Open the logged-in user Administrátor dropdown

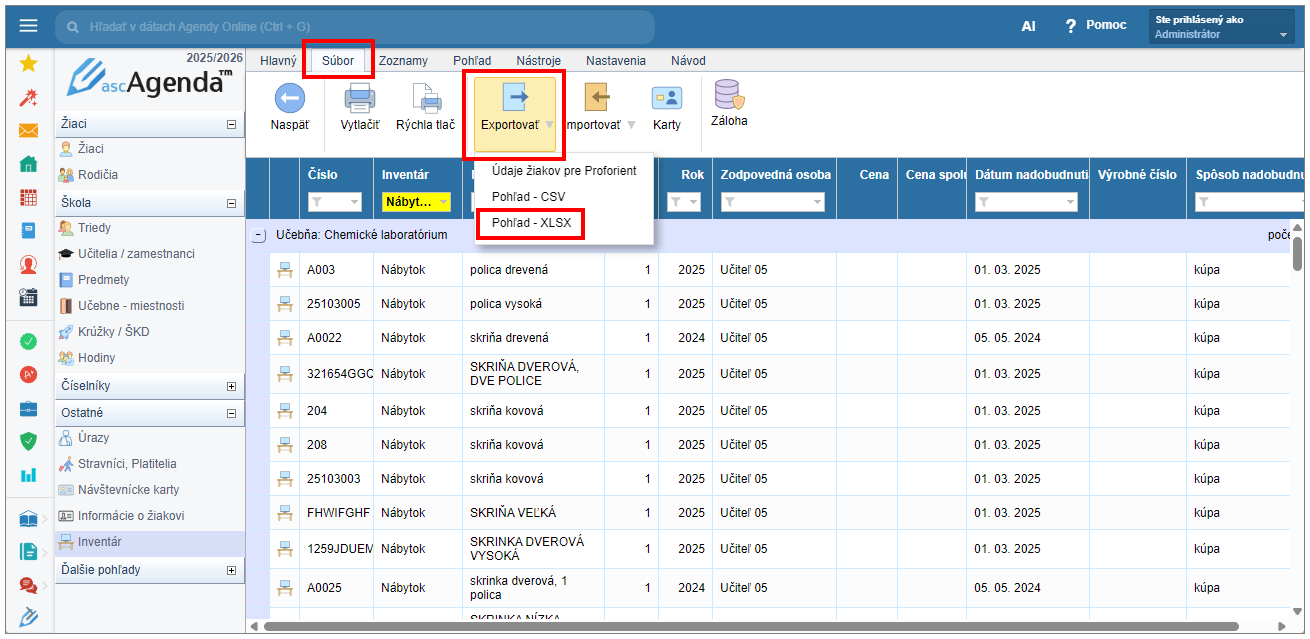click(x=1223, y=27)
